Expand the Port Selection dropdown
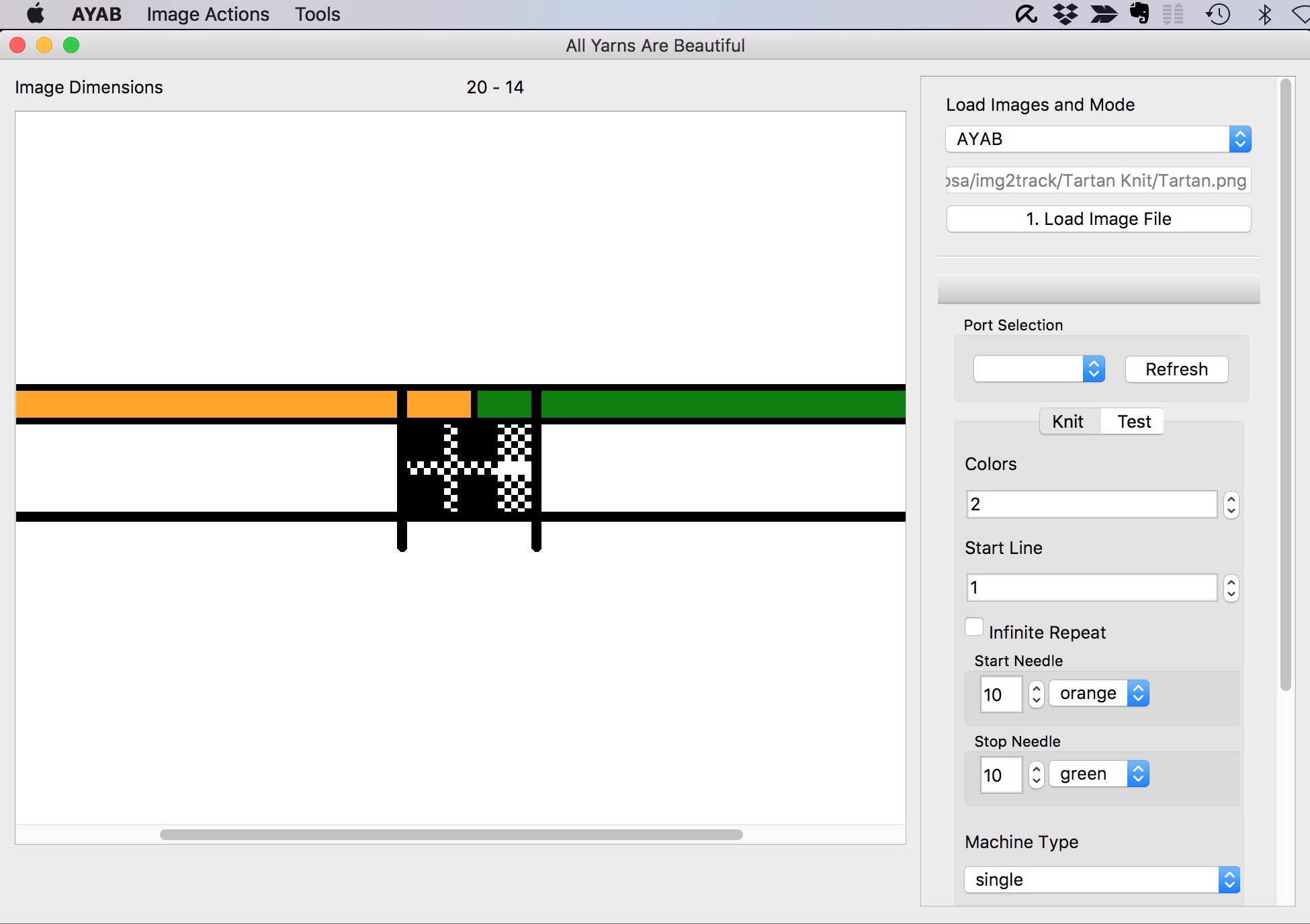 pyautogui.click(x=1039, y=369)
